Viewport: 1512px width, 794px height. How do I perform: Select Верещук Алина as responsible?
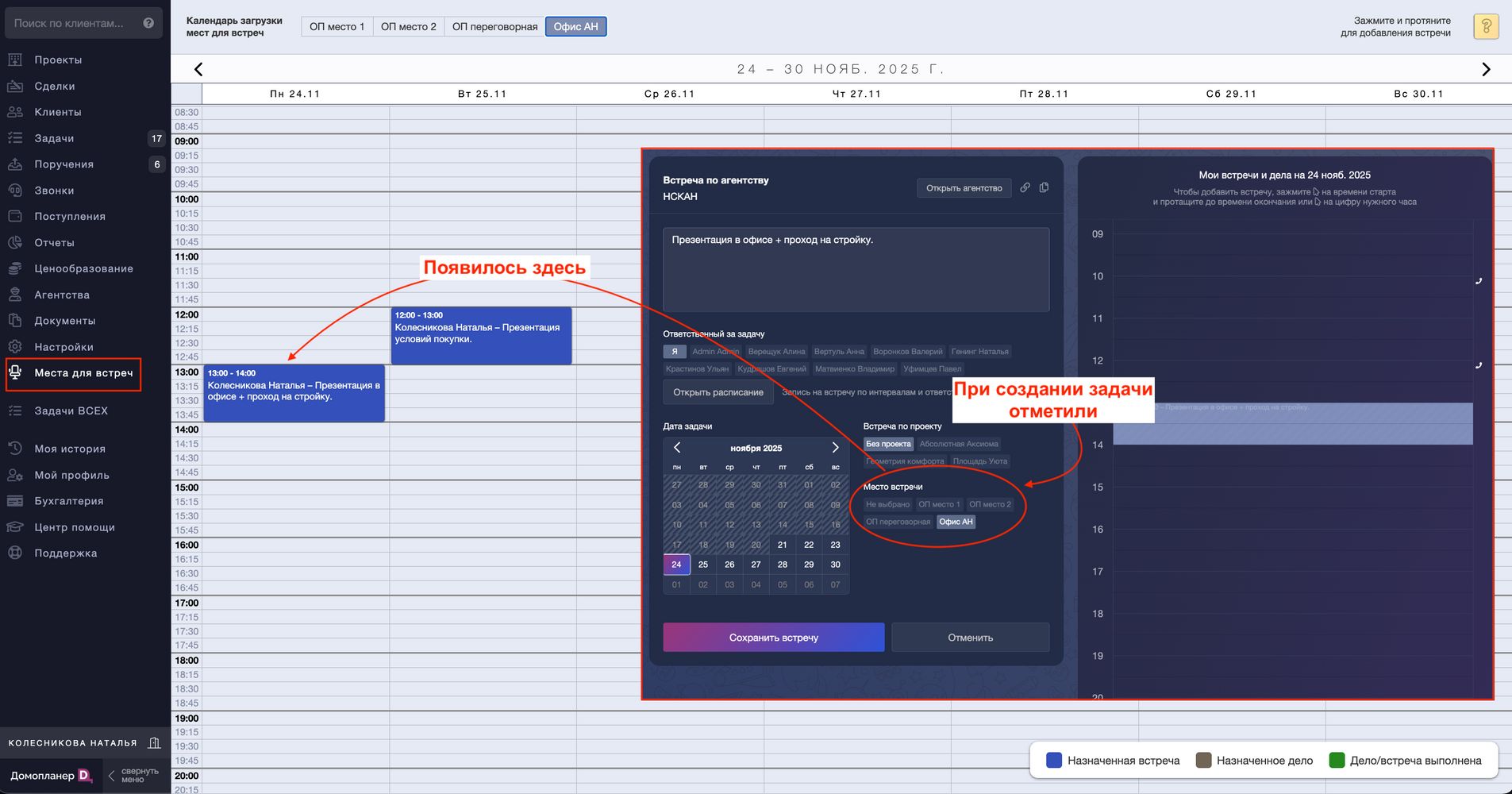(x=776, y=352)
